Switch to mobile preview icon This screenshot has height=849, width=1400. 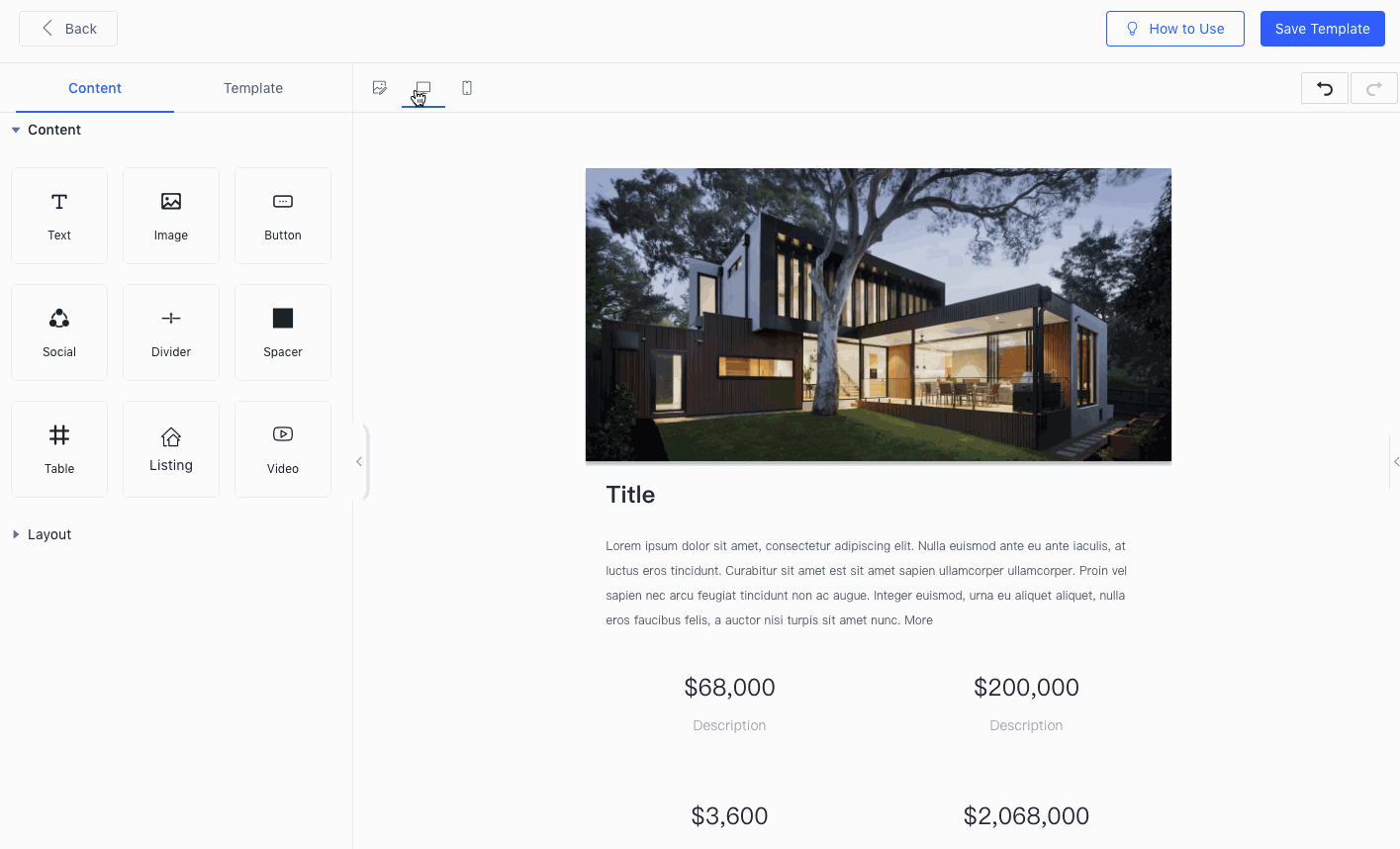pyautogui.click(x=467, y=88)
